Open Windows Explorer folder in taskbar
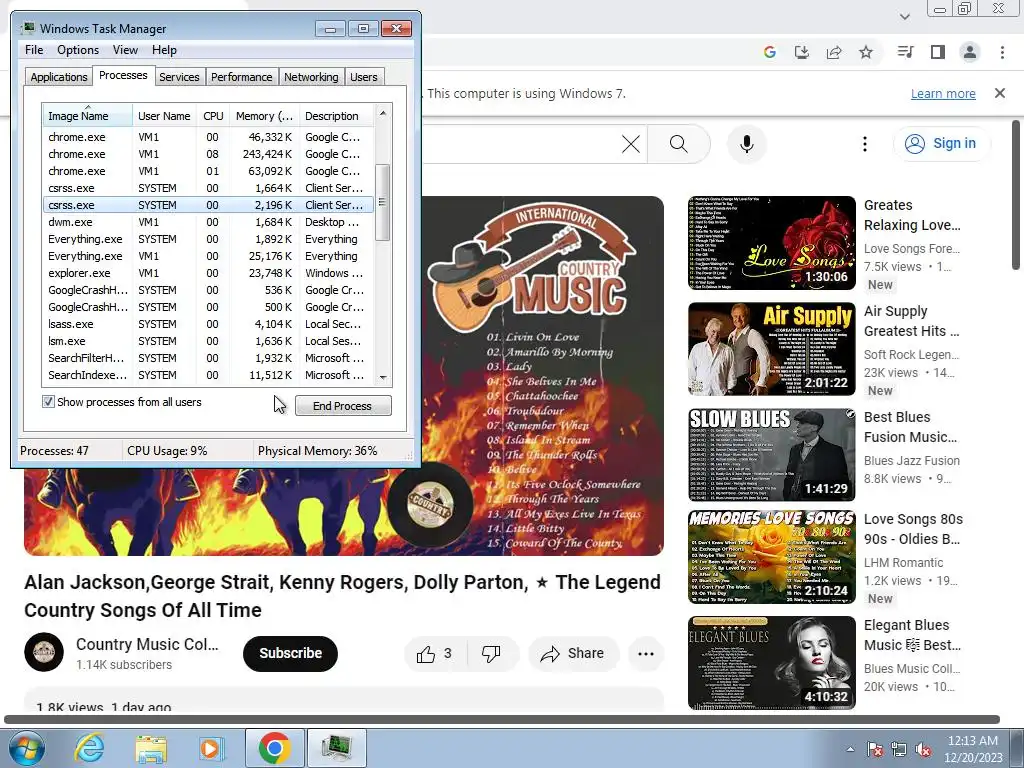The height and width of the screenshot is (768, 1024). 151,748
